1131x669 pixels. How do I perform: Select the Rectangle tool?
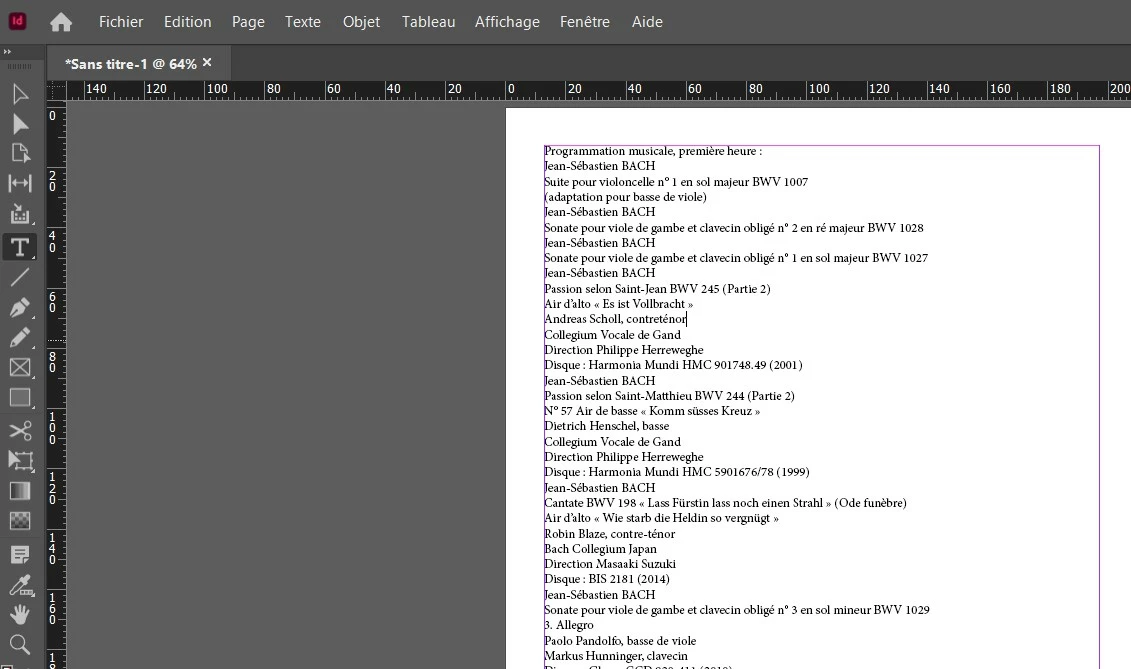(20, 398)
